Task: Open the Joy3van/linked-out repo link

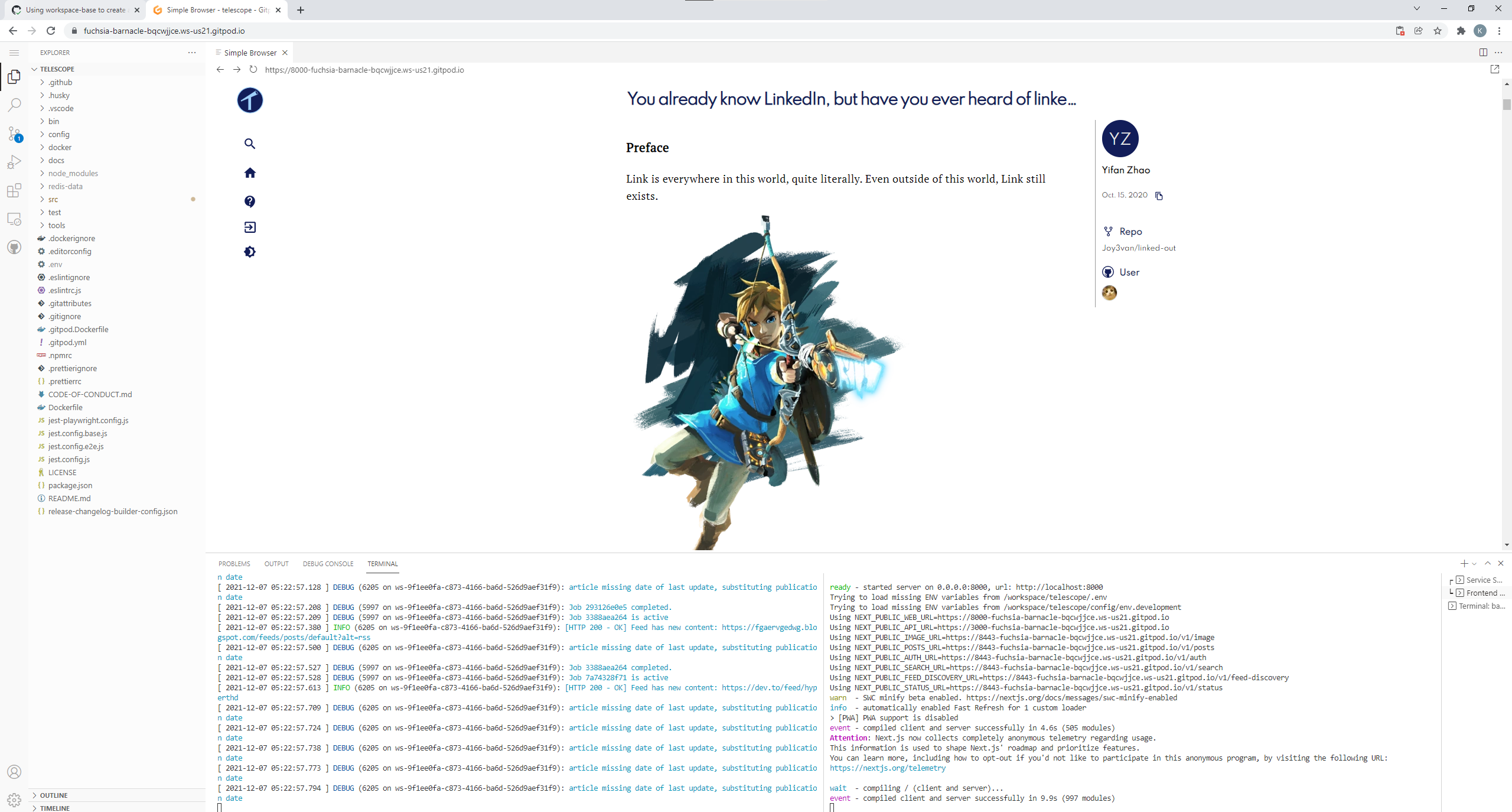Action: [1138, 248]
